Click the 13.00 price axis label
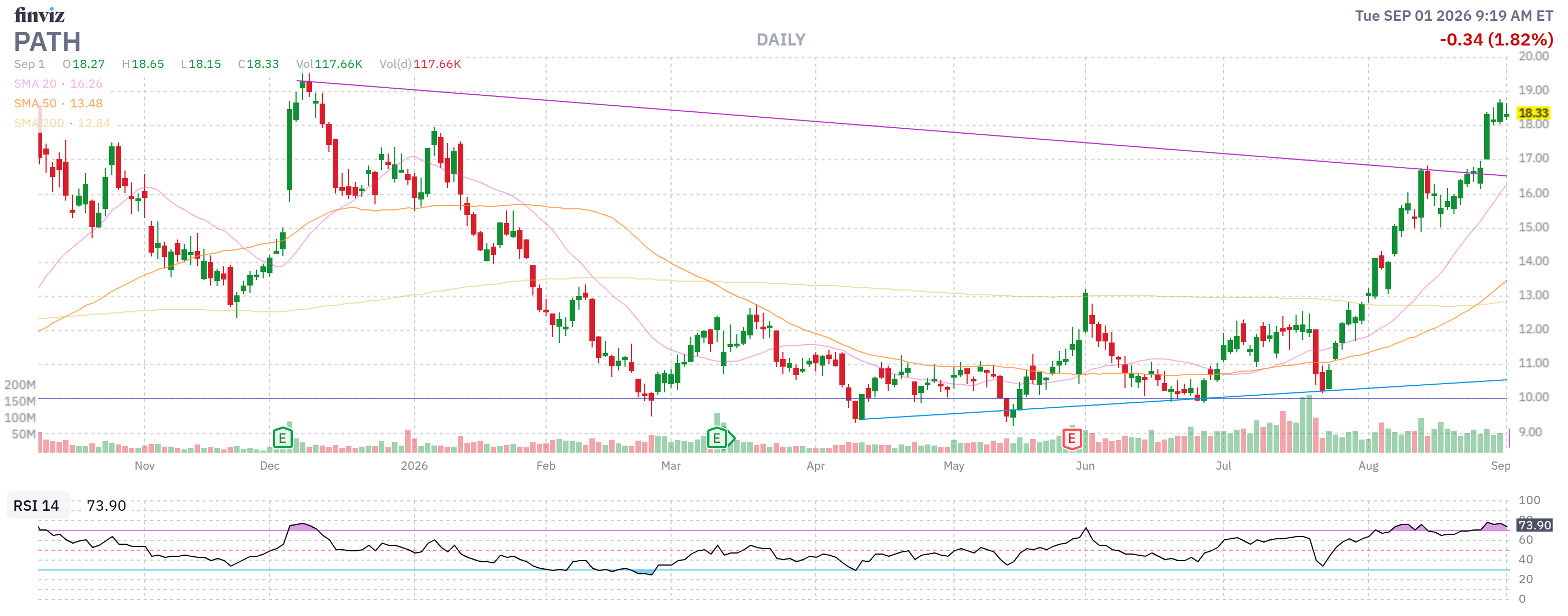This screenshot has width=1568, height=616. pos(1534,295)
